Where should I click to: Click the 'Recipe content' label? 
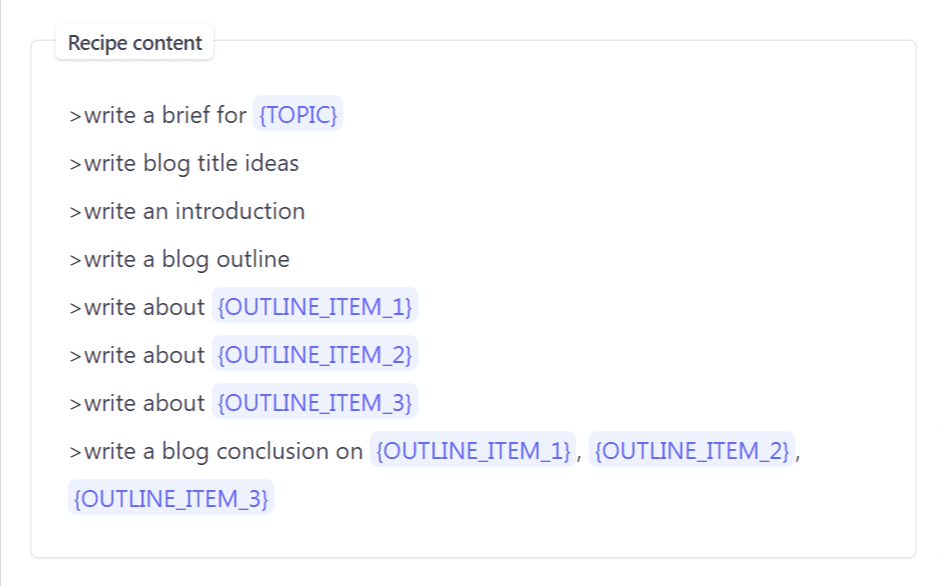coord(135,43)
